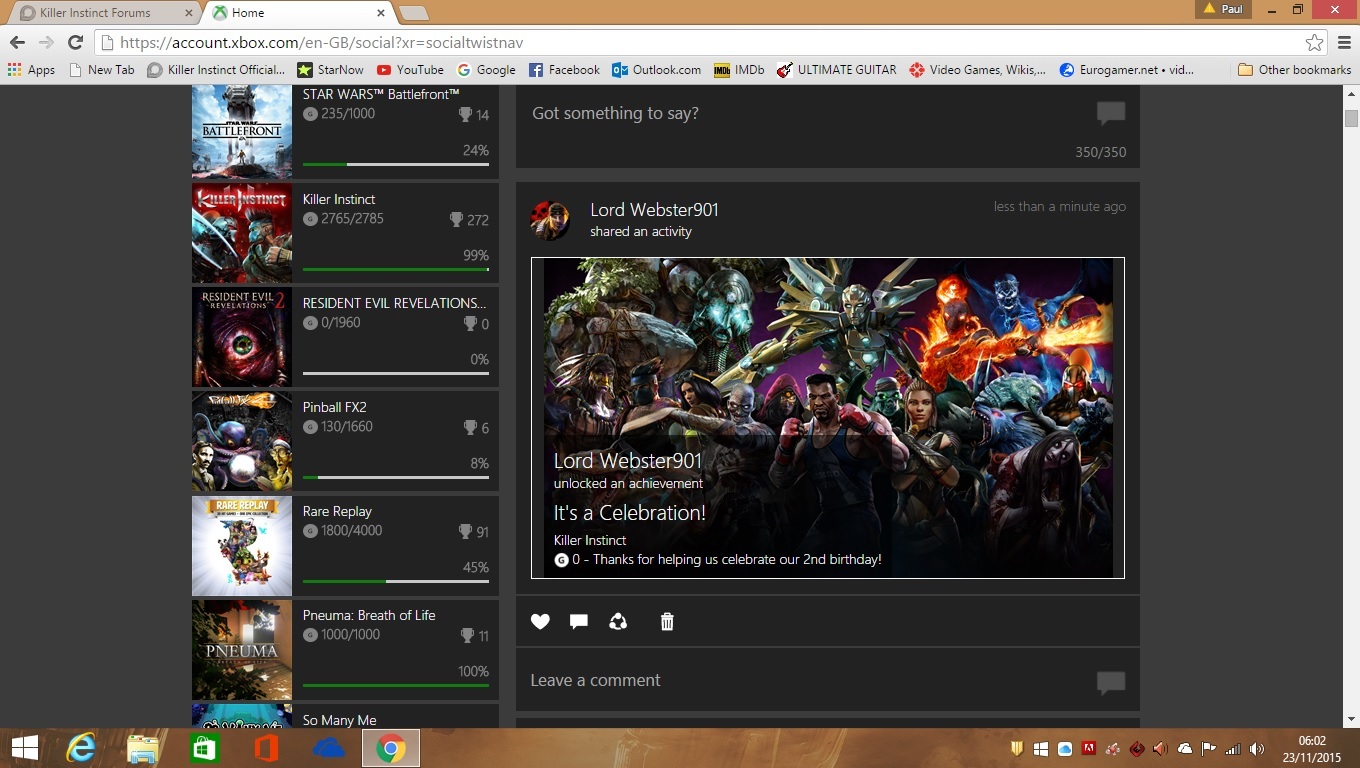Click the Pneuma cover thumbnail

[x=242, y=649]
